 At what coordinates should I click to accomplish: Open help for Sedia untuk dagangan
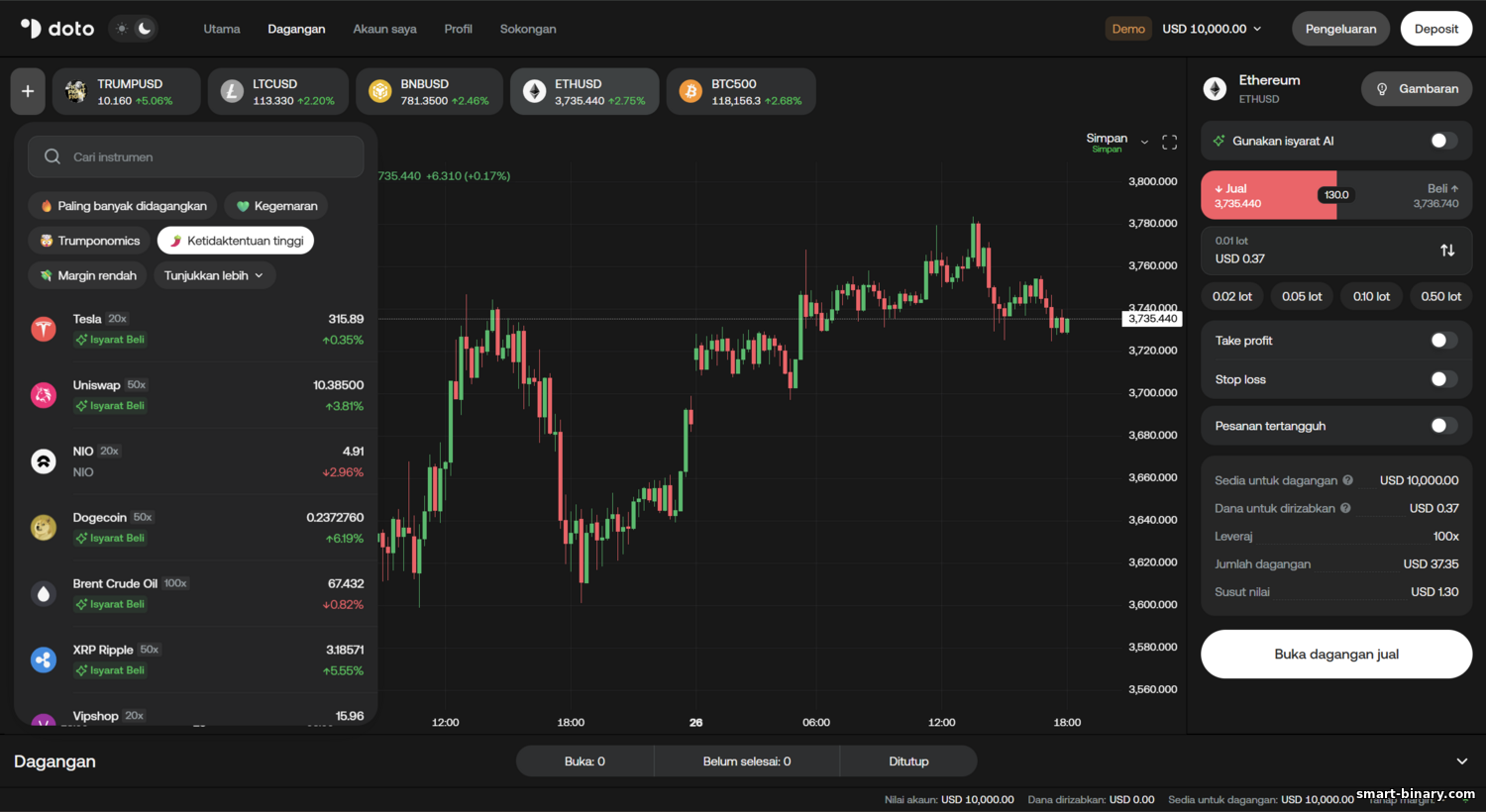(x=1347, y=480)
